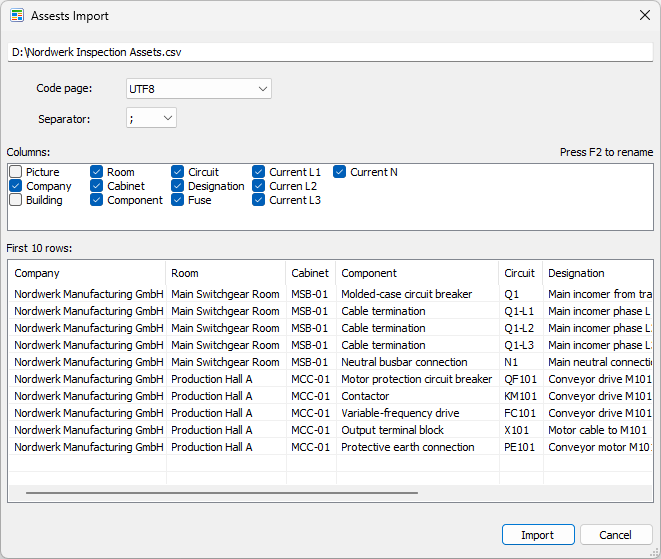Toggle the Component column checkbox

click(x=97, y=200)
